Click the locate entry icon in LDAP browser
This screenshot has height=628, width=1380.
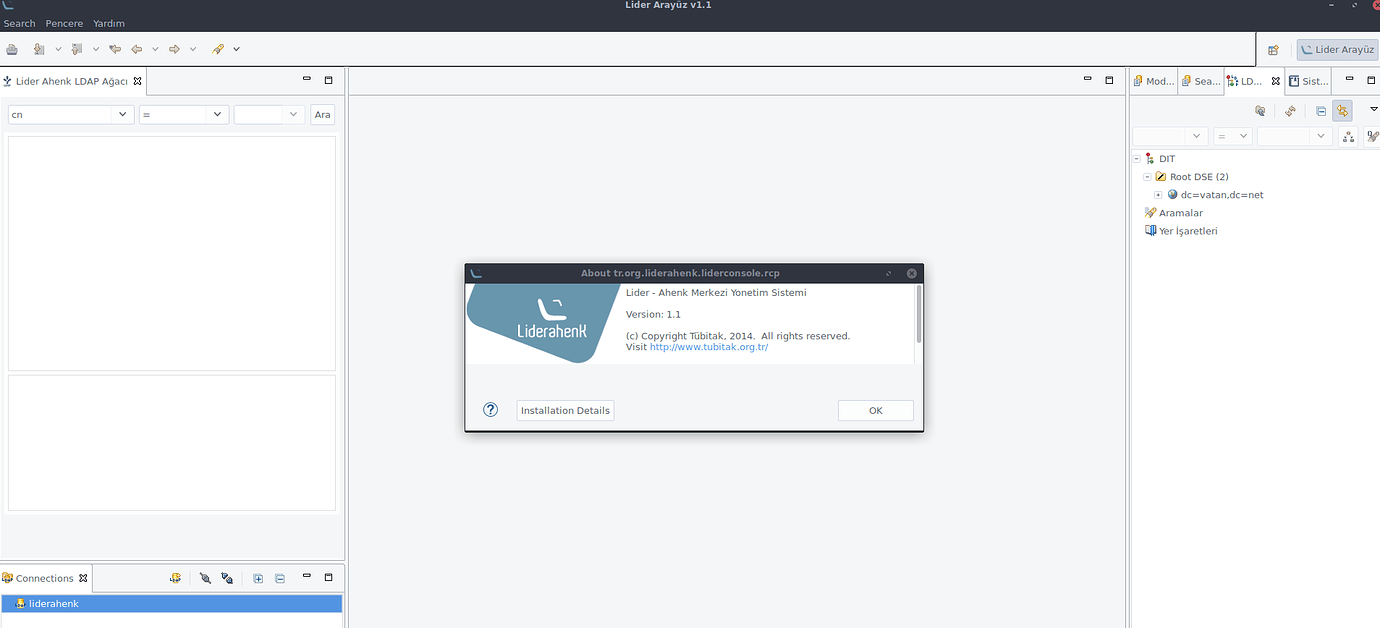click(x=1260, y=111)
